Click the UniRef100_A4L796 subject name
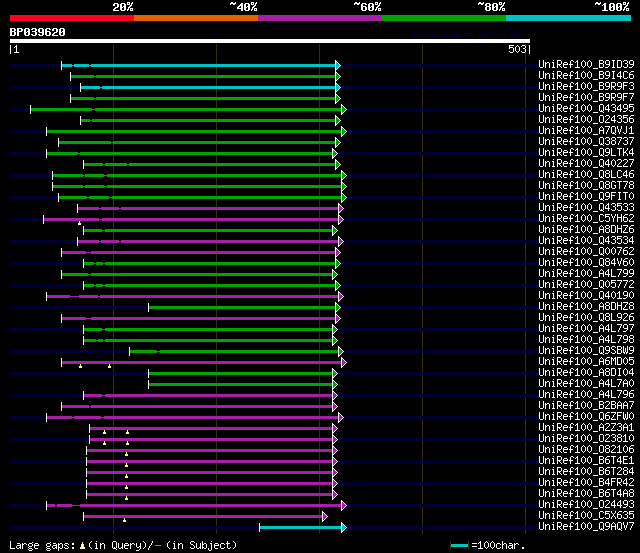The height and width of the screenshot is (553, 640). coord(586,395)
